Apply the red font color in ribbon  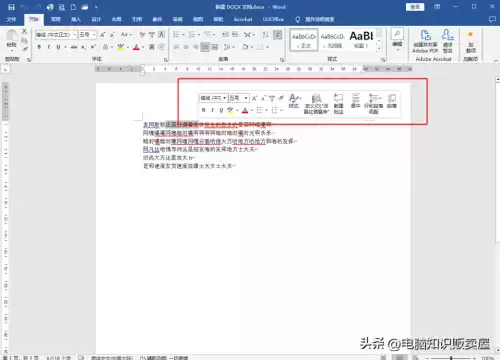[136, 47]
